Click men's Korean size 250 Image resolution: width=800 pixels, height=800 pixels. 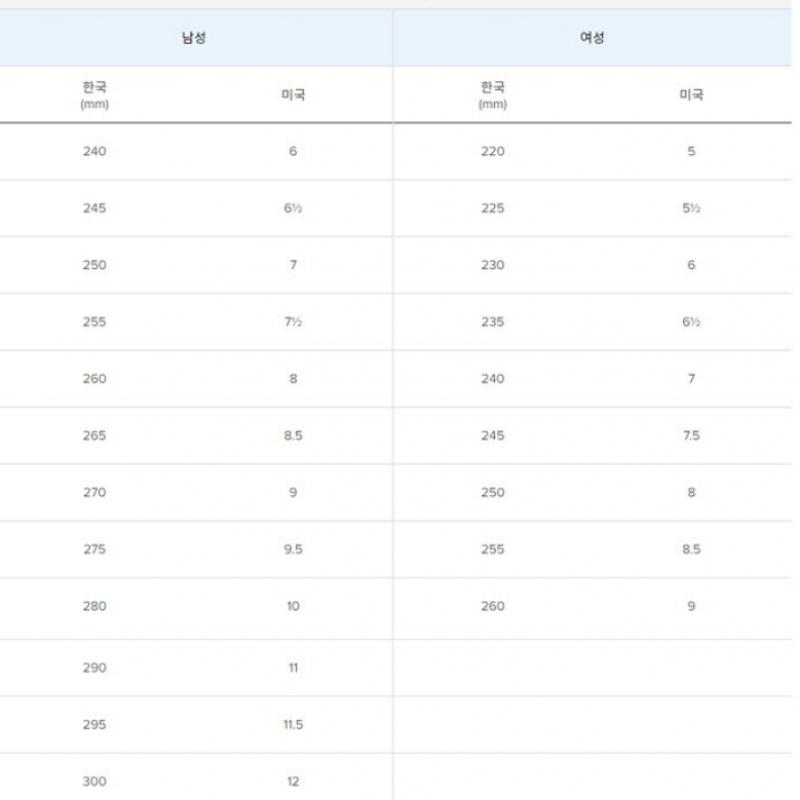tap(95, 265)
